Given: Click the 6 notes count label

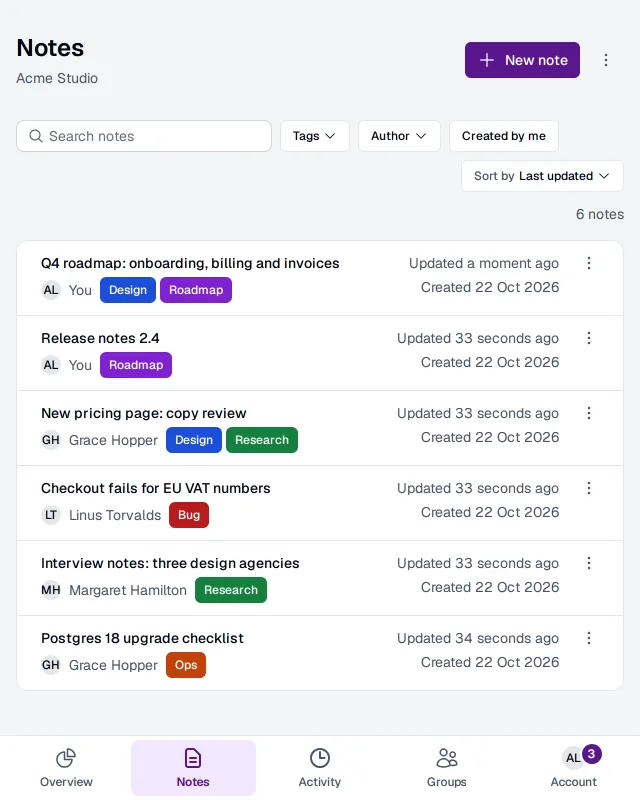Looking at the screenshot, I should point(600,214).
